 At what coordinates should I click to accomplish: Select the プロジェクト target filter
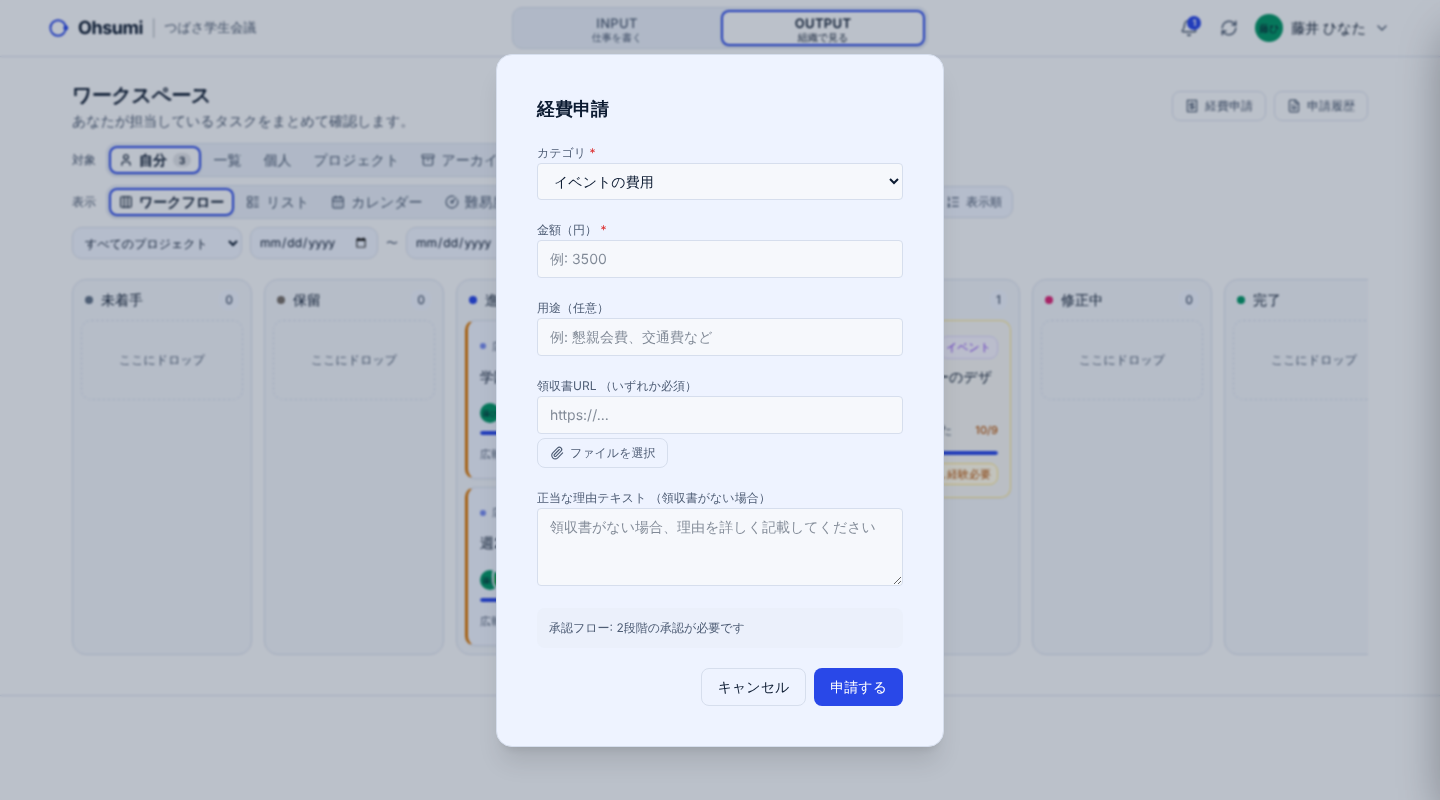click(356, 160)
